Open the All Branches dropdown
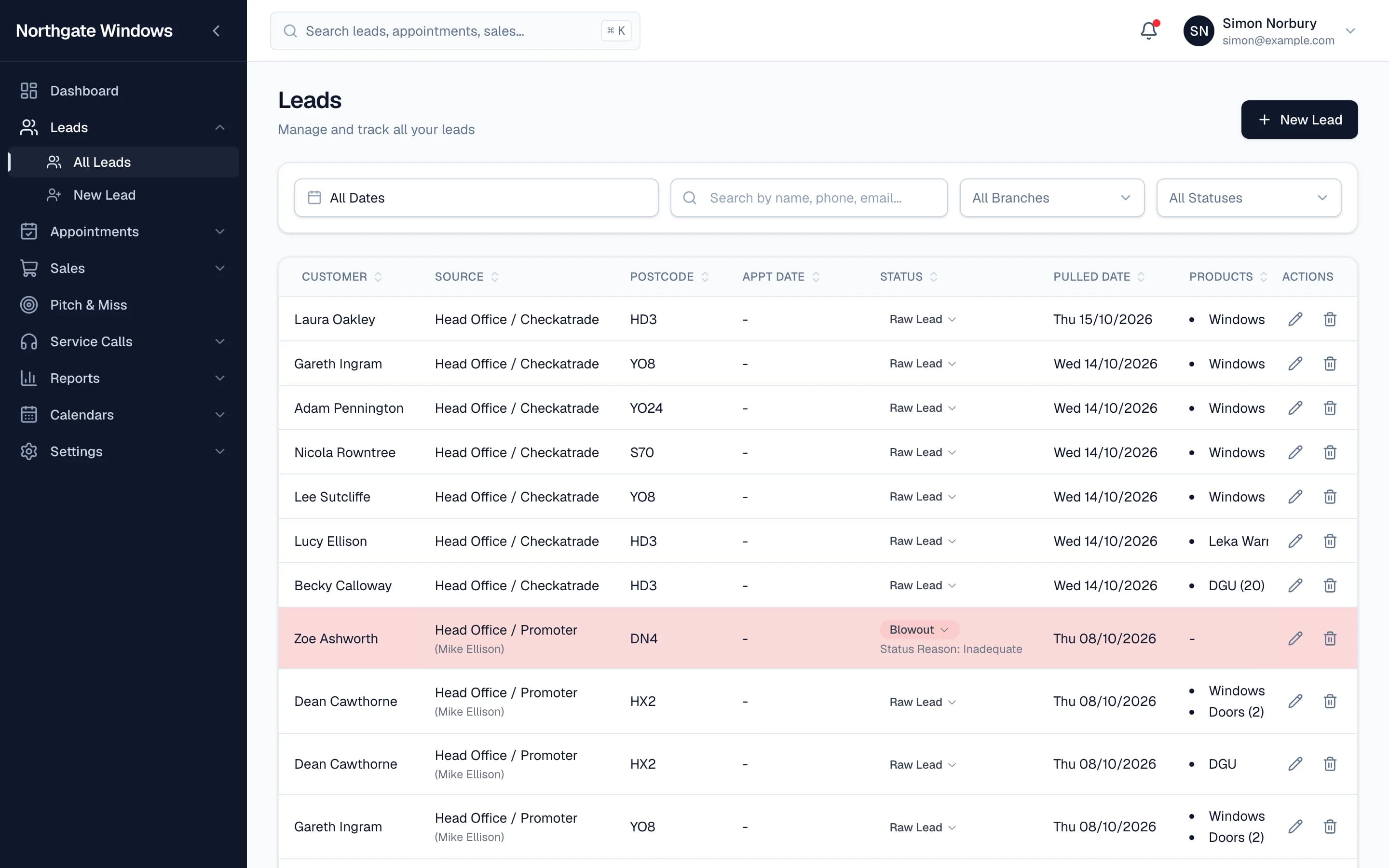 coord(1051,198)
